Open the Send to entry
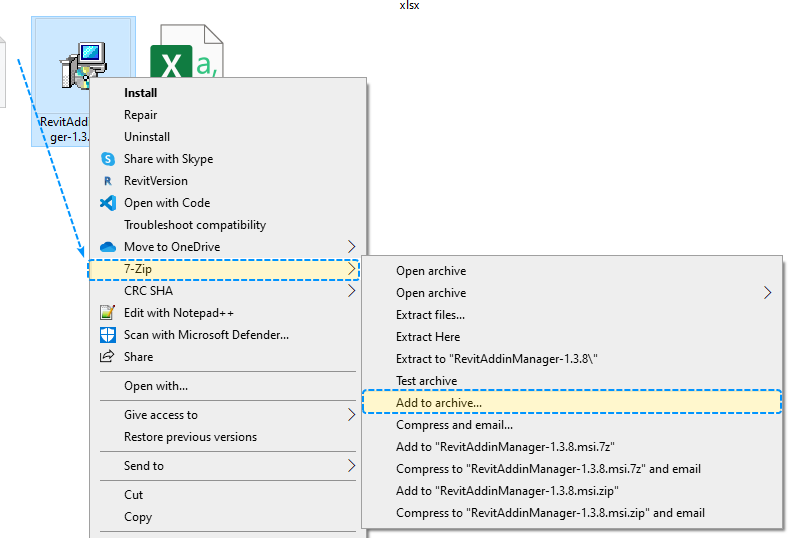The image size is (792, 538). [228, 466]
